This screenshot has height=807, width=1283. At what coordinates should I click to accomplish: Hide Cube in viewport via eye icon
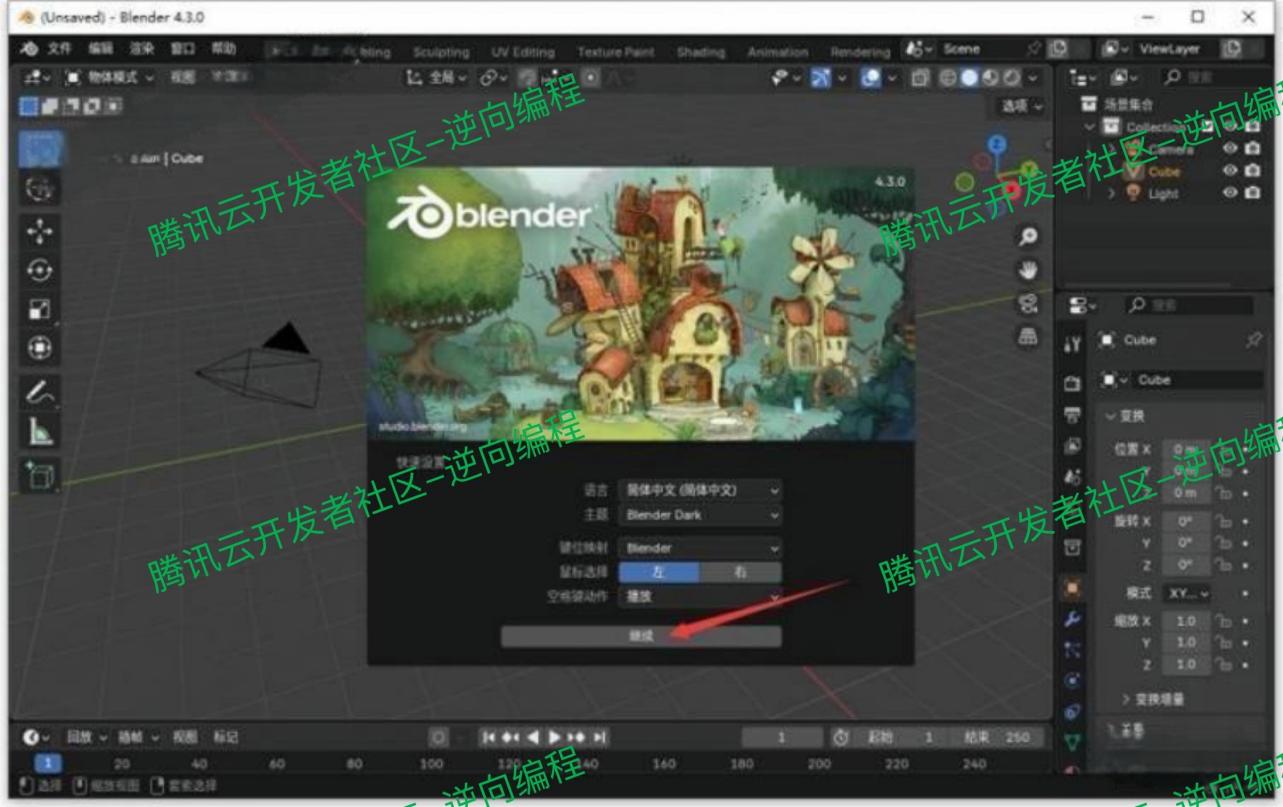[x=1228, y=171]
